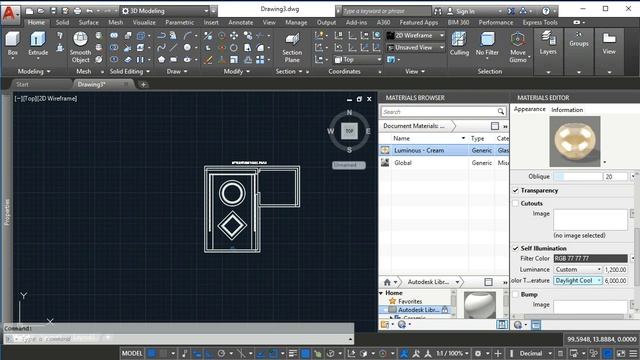Click the Help question mark icon

coord(546,11)
